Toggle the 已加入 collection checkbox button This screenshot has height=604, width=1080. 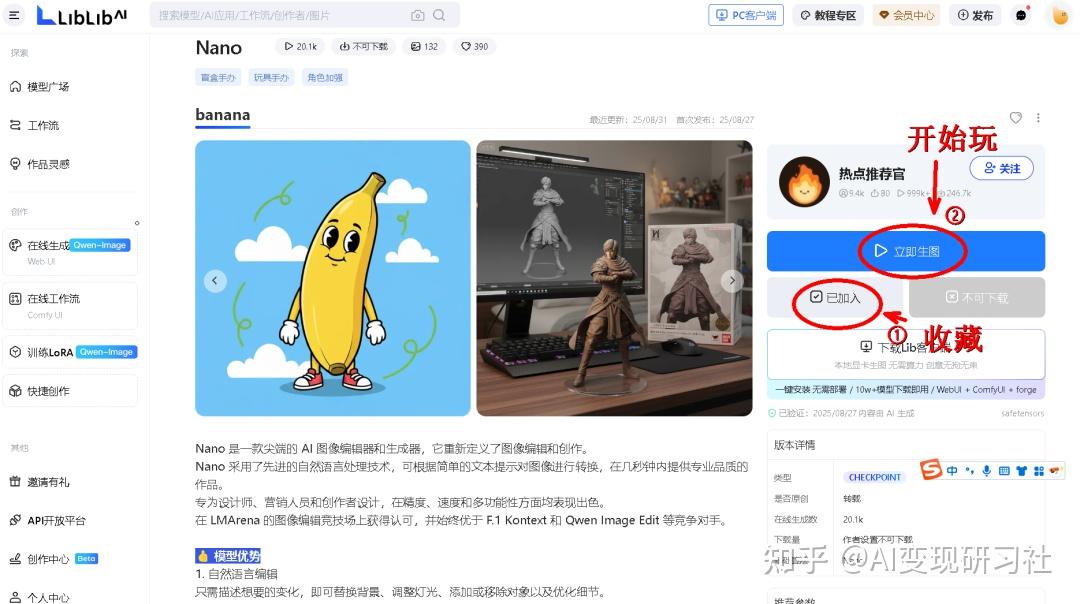click(834, 298)
